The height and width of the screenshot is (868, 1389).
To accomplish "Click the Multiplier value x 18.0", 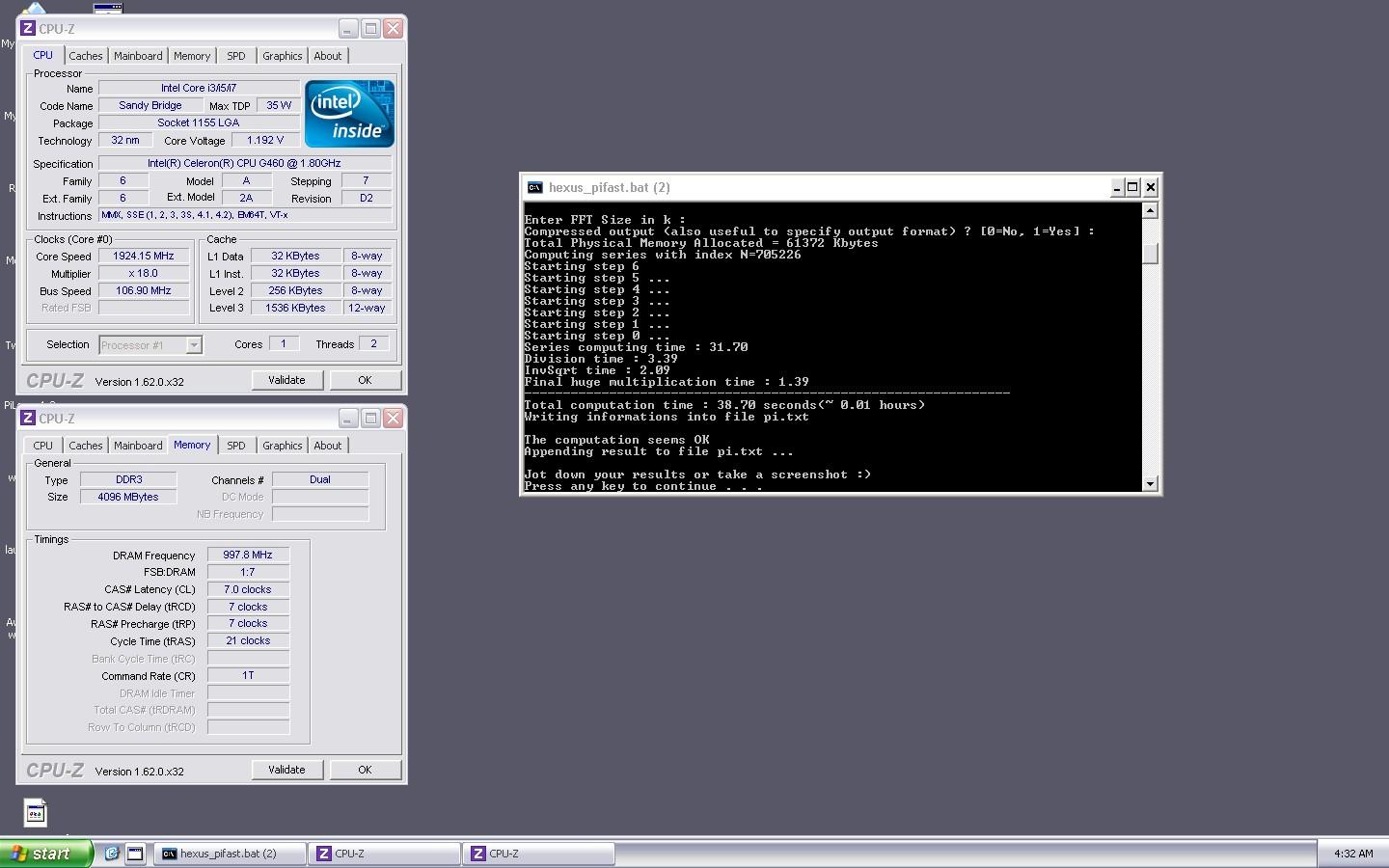I will pyautogui.click(x=144, y=273).
